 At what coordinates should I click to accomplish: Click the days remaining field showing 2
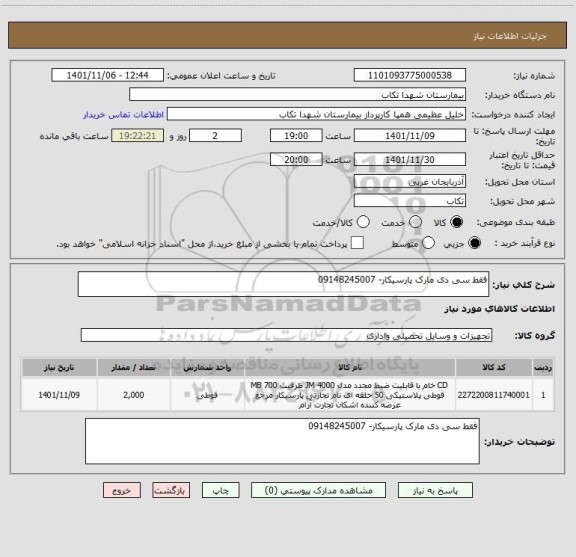pos(215,135)
